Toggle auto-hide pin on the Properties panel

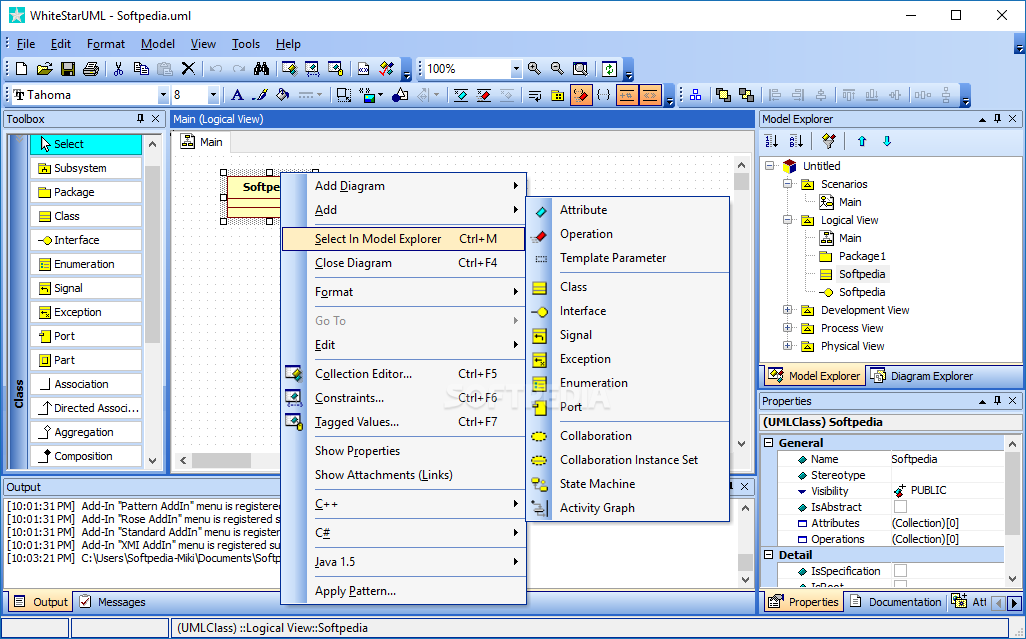click(997, 400)
